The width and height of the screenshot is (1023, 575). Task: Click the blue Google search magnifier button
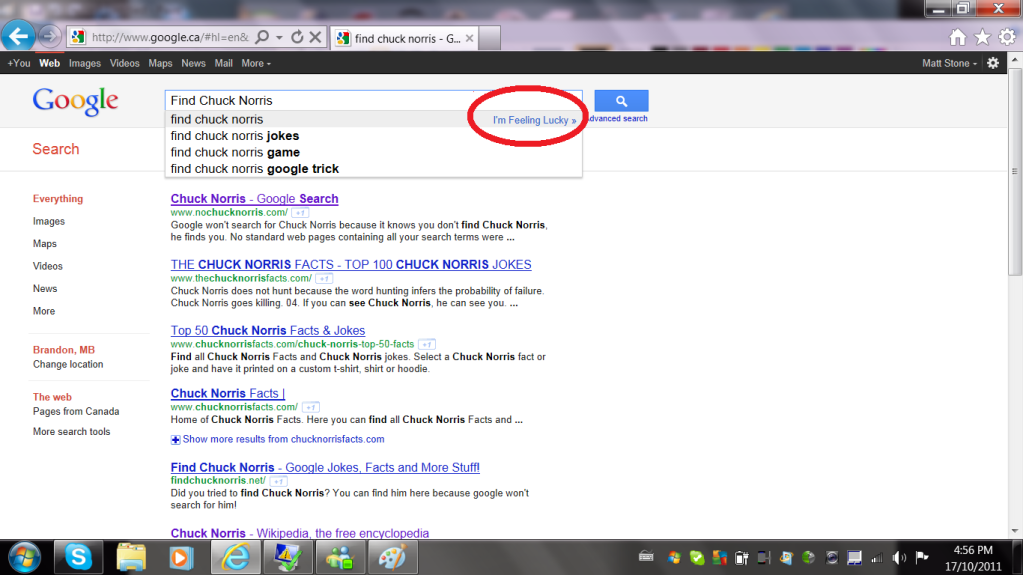621,101
